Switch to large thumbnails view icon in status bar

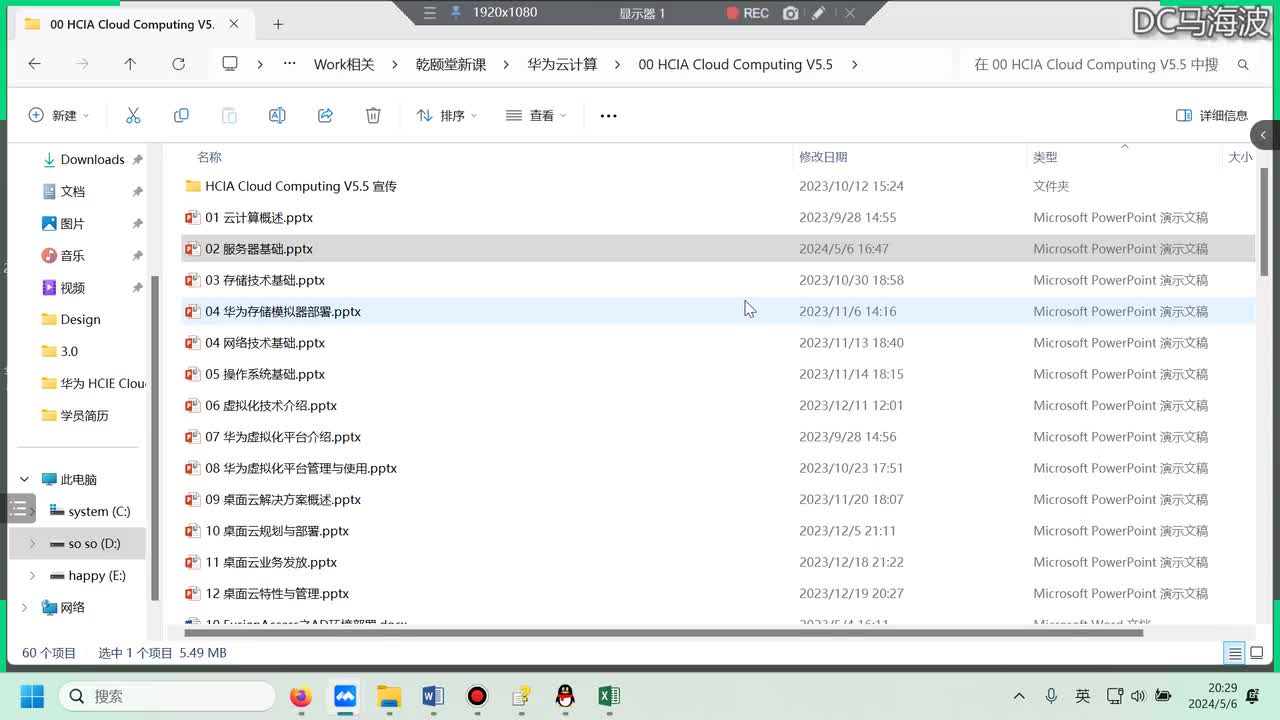coord(1258,653)
